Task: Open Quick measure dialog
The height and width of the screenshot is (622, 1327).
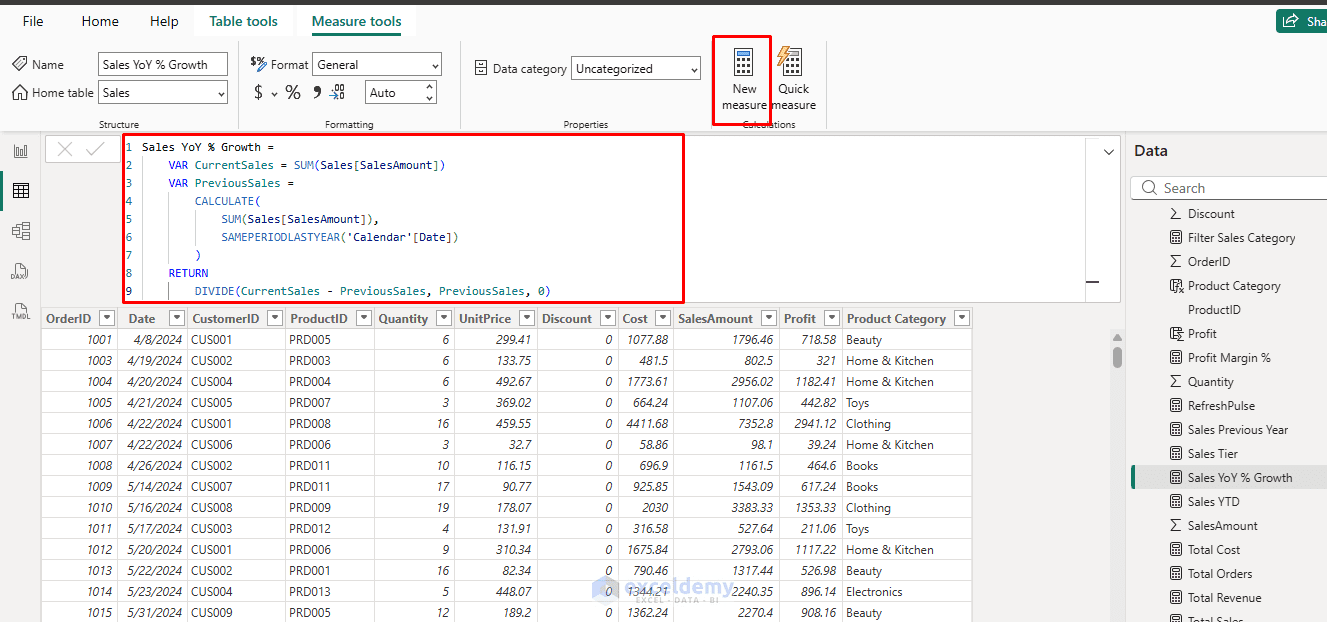Action: 793,79
